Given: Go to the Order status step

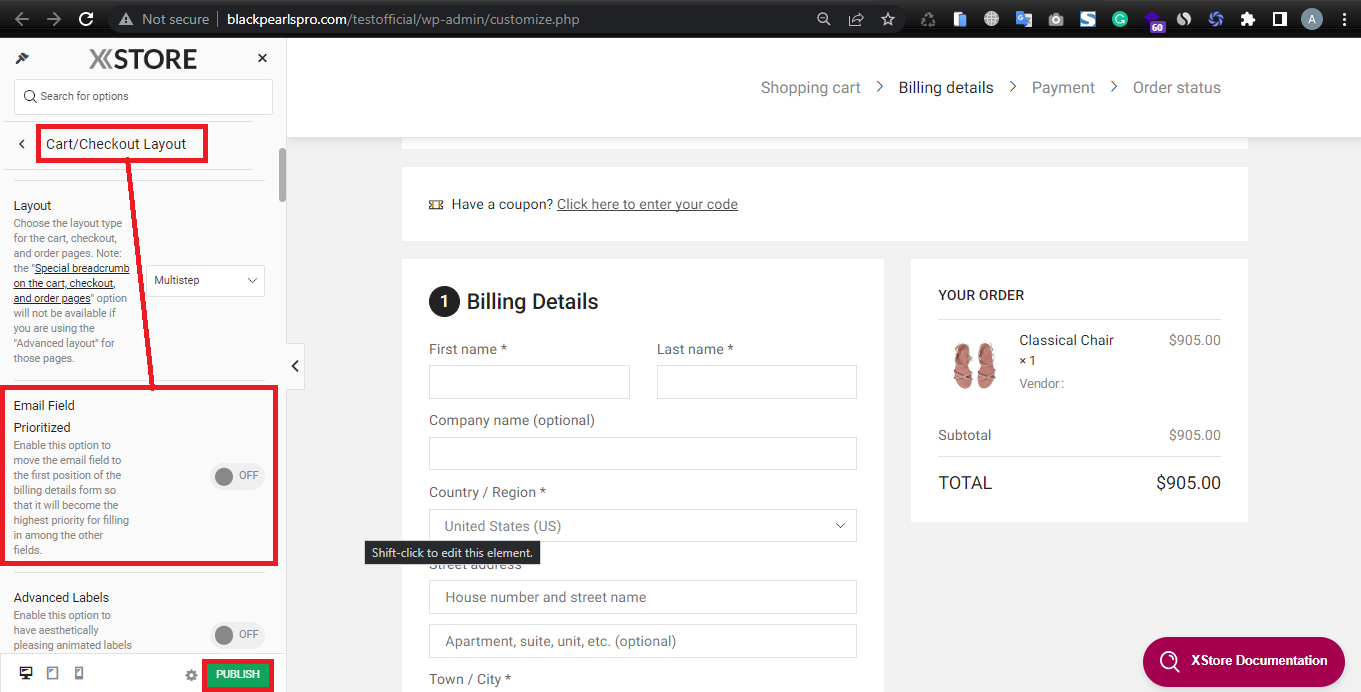Looking at the screenshot, I should pos(1177,88).
